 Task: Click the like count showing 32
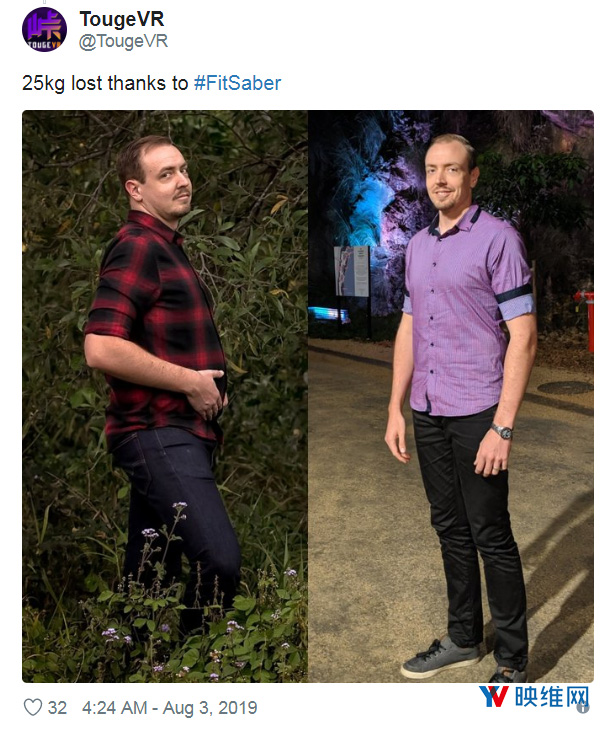tap(57, 708)
